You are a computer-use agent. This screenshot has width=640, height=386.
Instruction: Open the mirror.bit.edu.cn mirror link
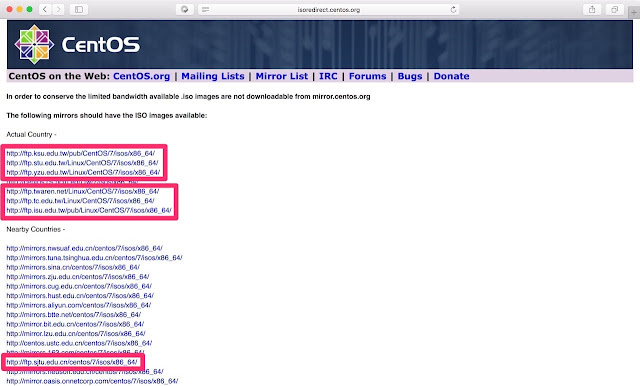point(75,324)
